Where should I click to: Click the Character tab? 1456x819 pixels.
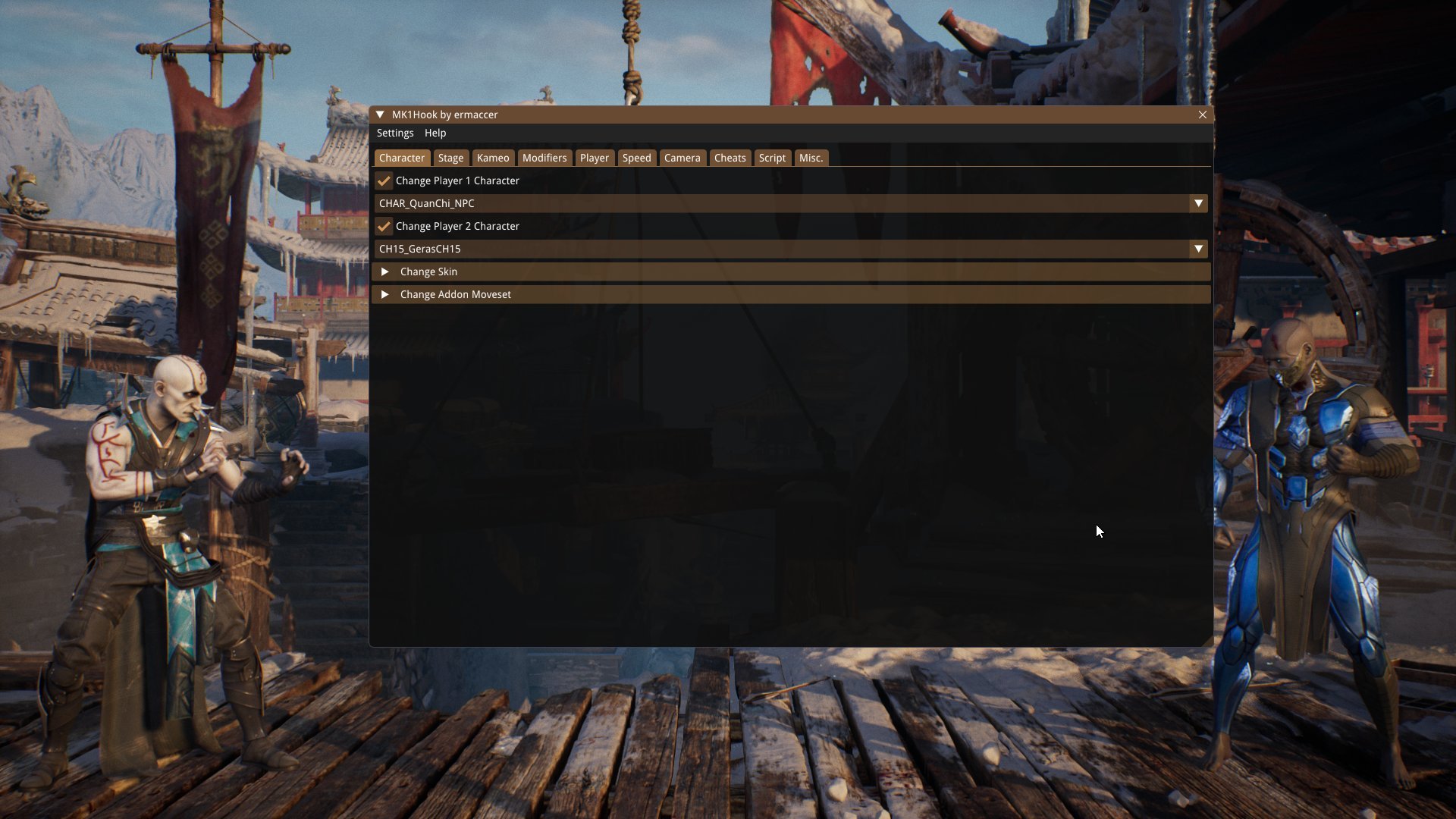pos(401,158)
